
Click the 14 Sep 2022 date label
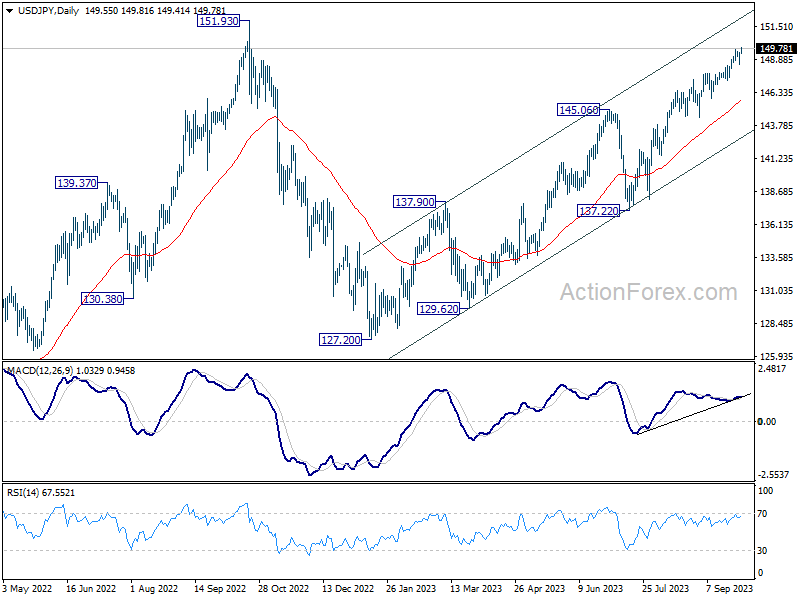219,588
